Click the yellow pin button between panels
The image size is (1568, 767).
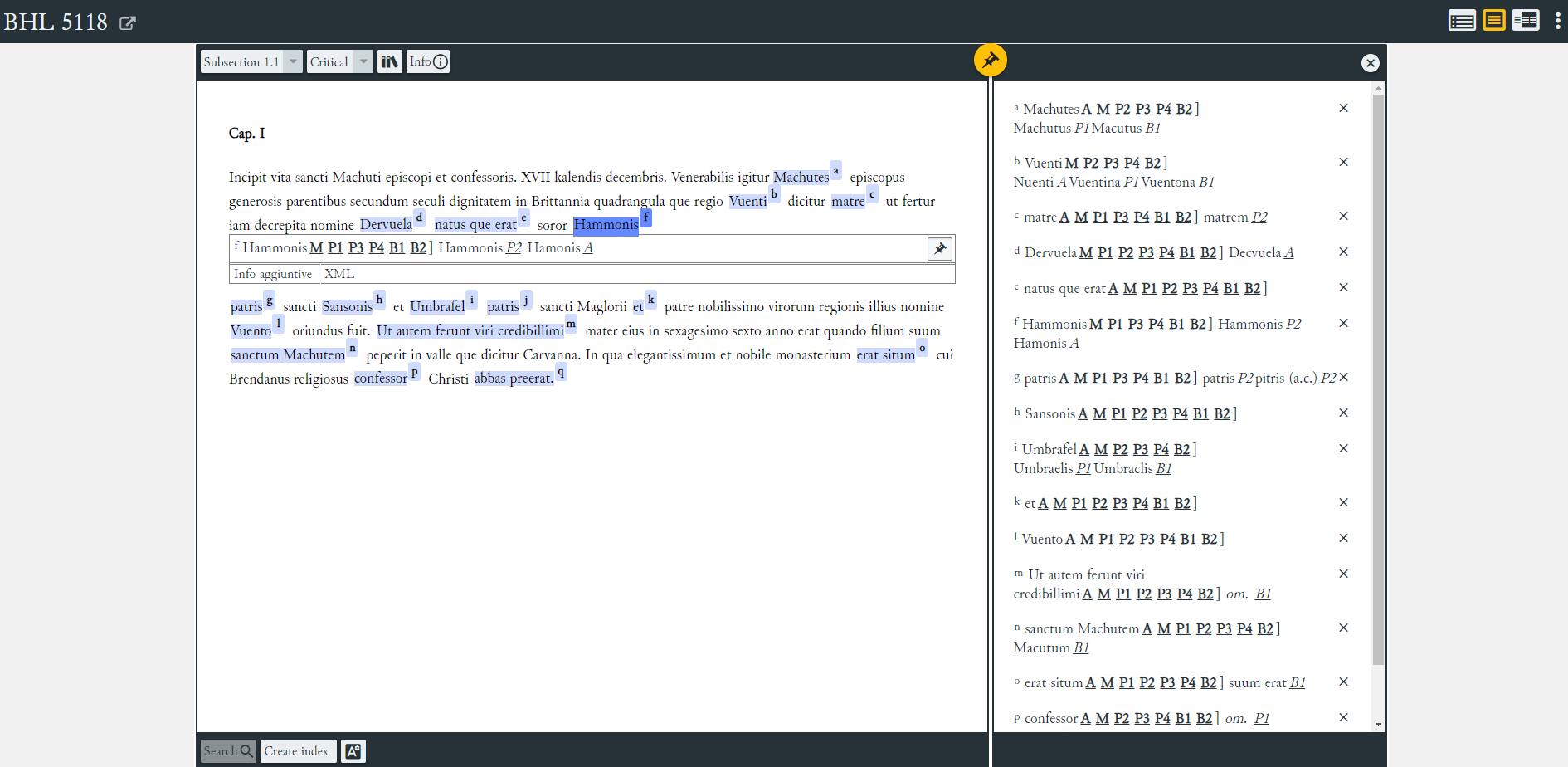(x=990, y=60)
